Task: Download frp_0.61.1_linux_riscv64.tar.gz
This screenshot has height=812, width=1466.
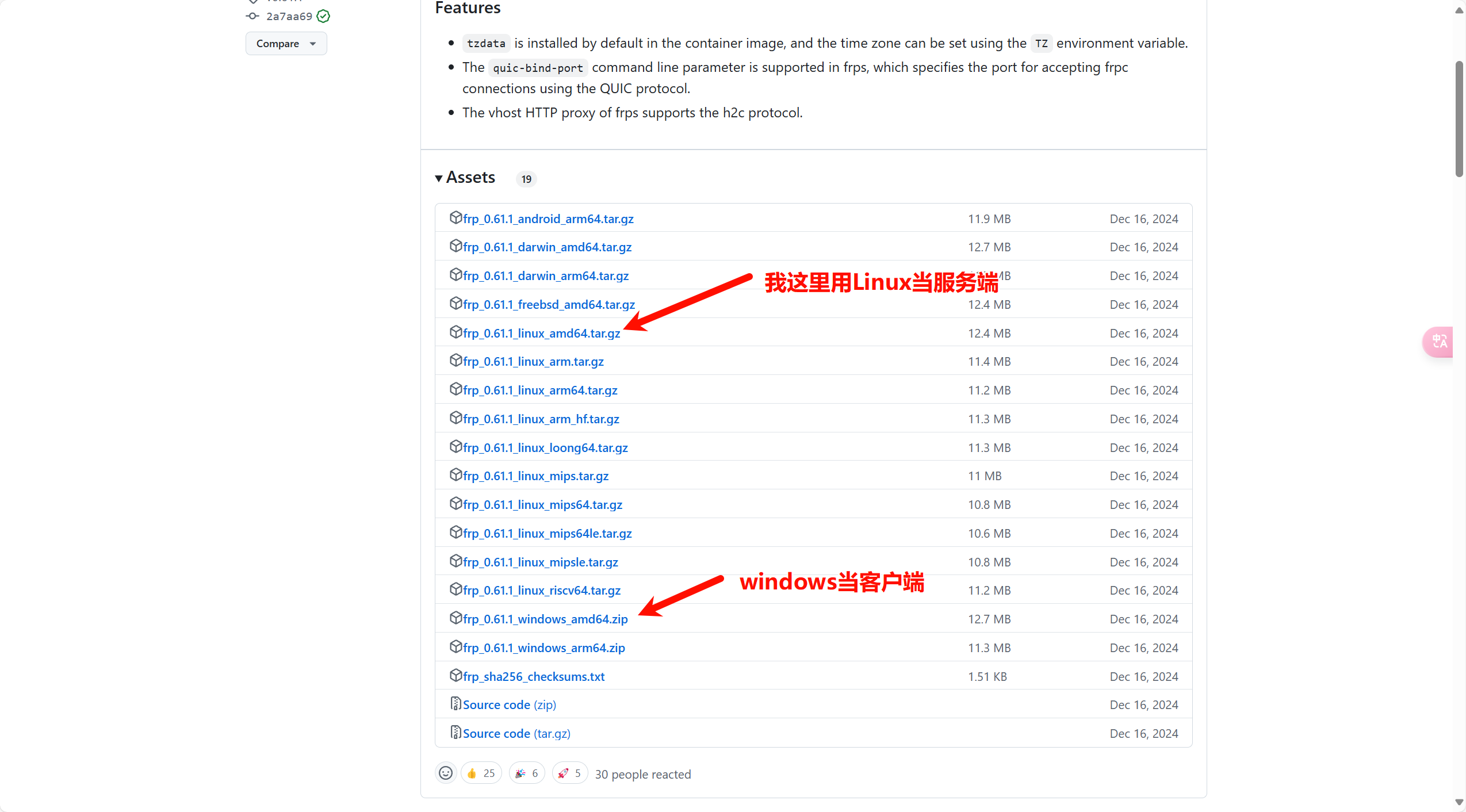Action: pos(542,590)
